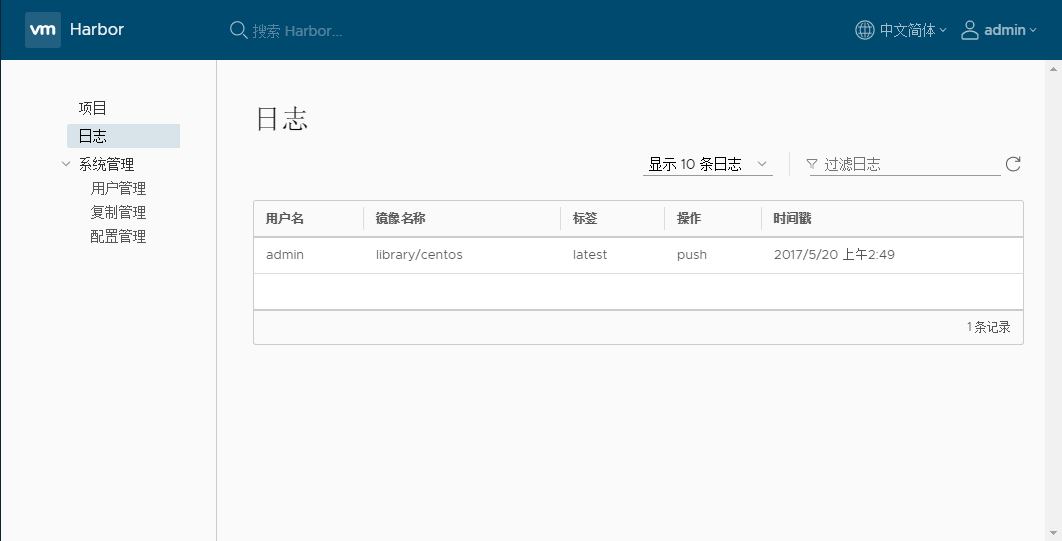Click the 1条记录 footer text
The width and height of the screenshot is (1062, 541).
click(x=989, y=327)
